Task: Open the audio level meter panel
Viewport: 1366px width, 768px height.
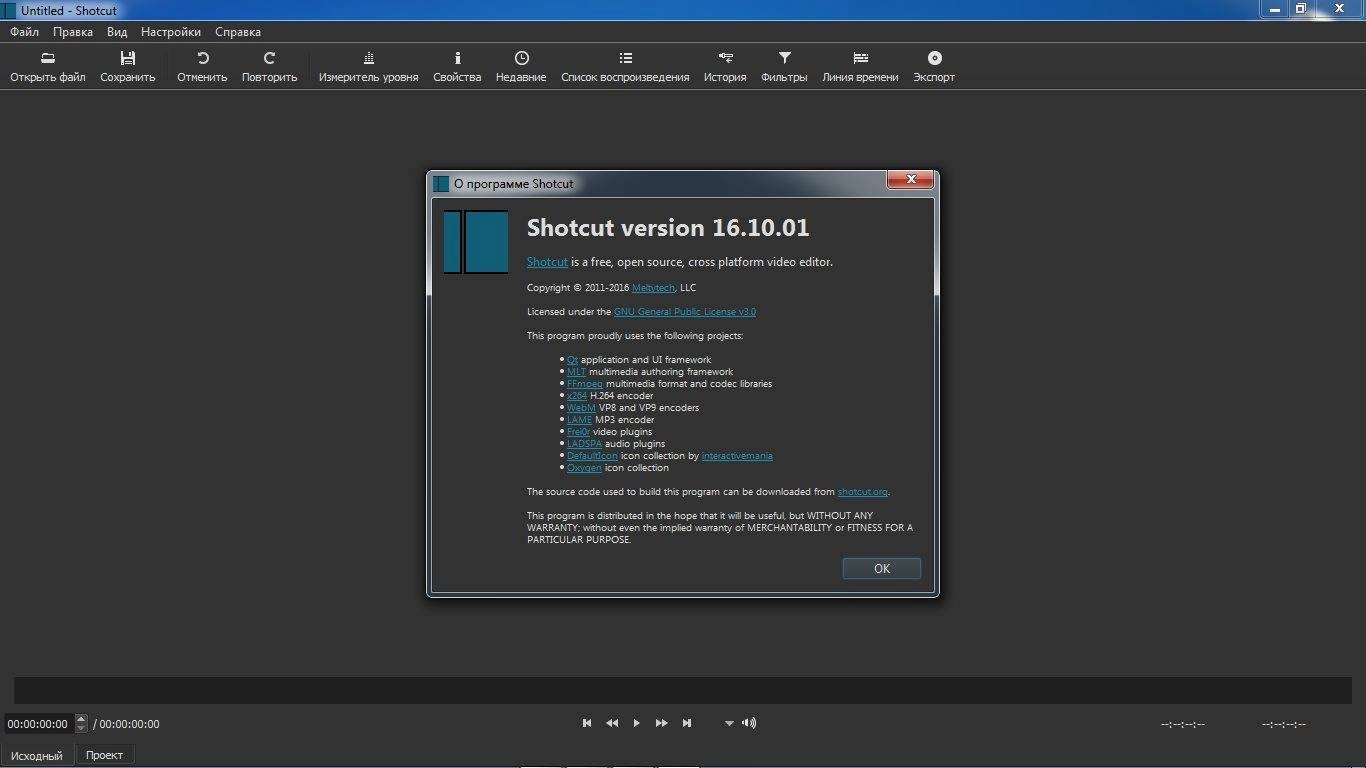Action: 368,67
